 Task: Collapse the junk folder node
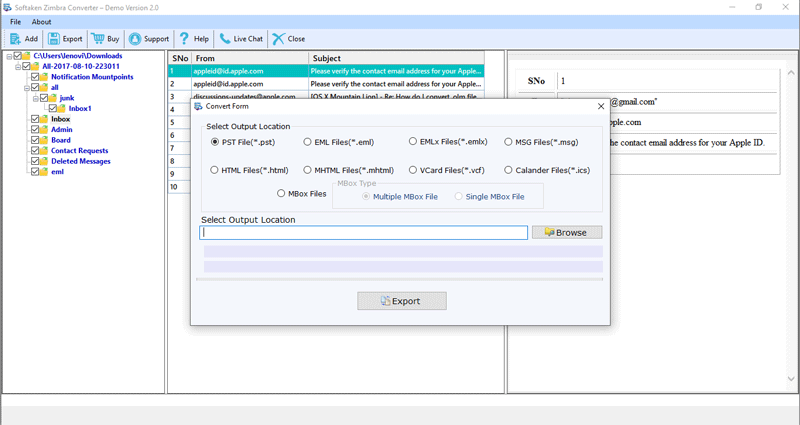coord(36,98)
